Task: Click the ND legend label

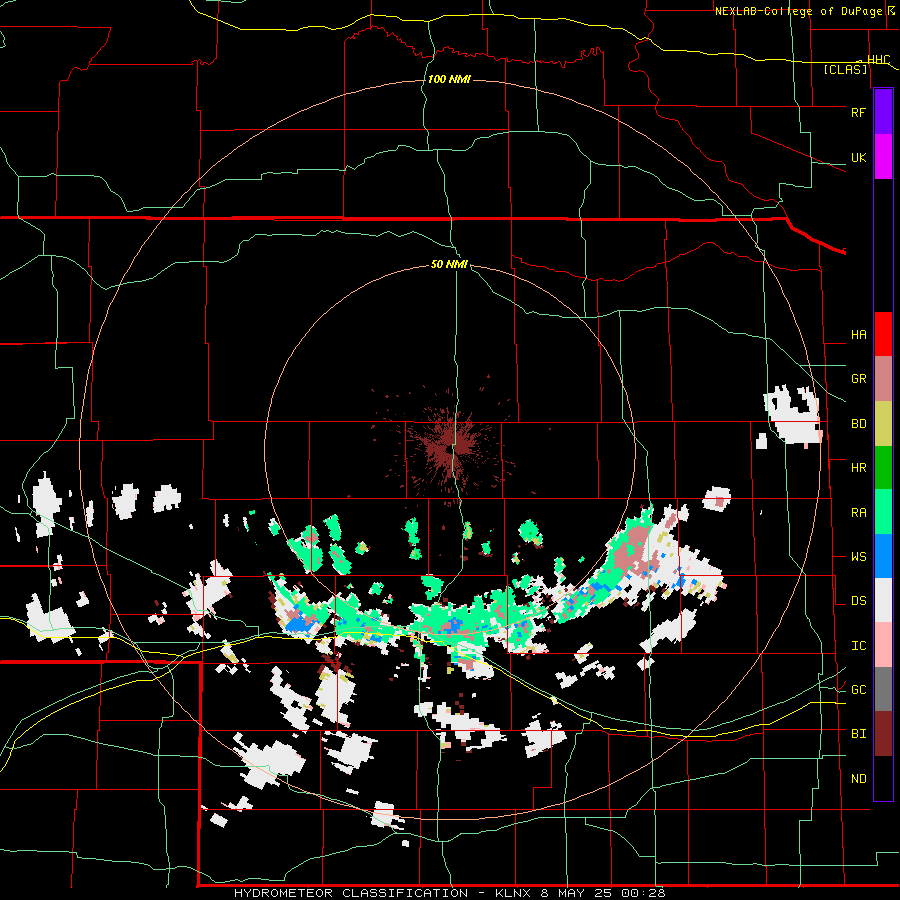Action: (858, 779)
